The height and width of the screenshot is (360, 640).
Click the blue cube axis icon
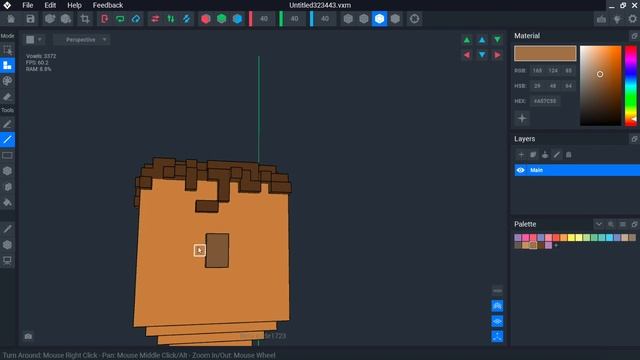[237, 19]
